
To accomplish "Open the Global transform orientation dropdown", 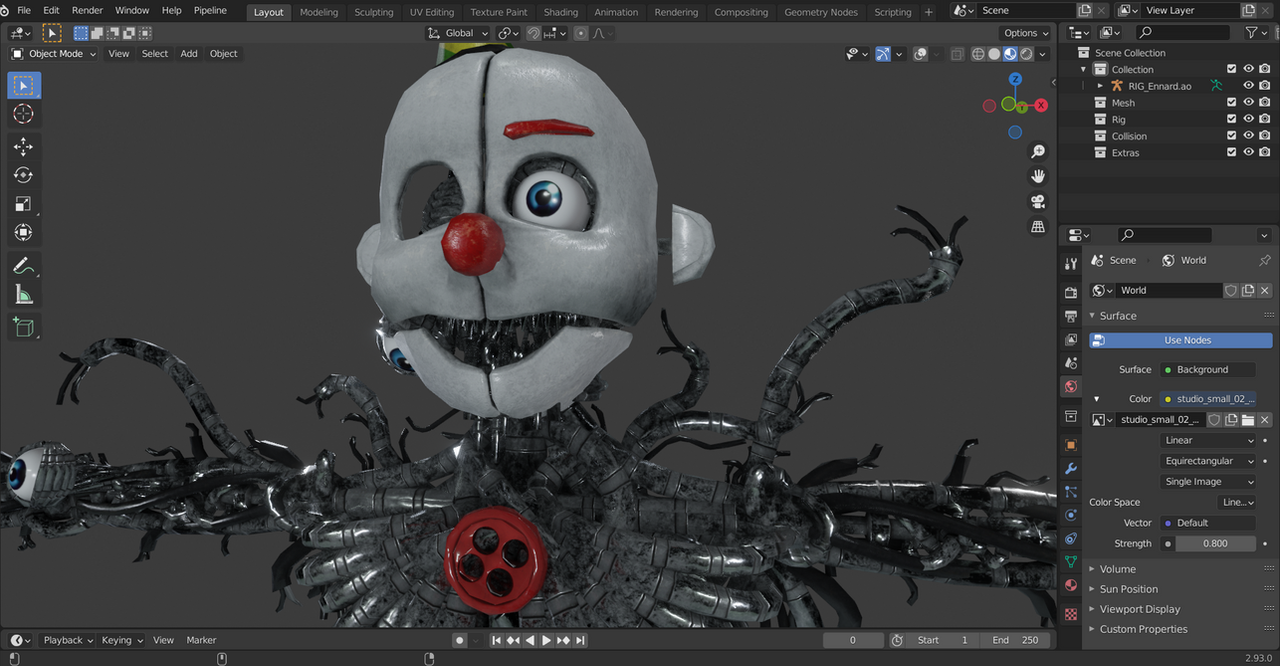I will tap(458, 33).
